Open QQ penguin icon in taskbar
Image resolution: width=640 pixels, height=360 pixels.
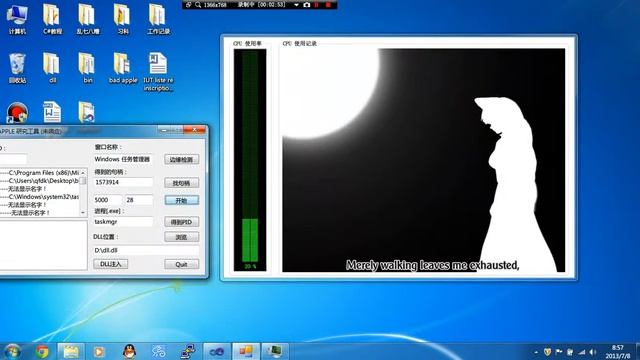[x=129, y=351]
